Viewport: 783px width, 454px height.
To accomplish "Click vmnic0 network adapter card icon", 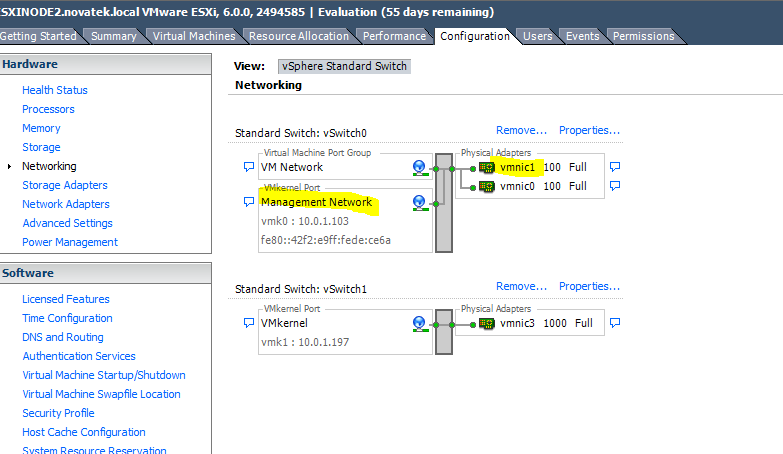I will coord(487,186).
